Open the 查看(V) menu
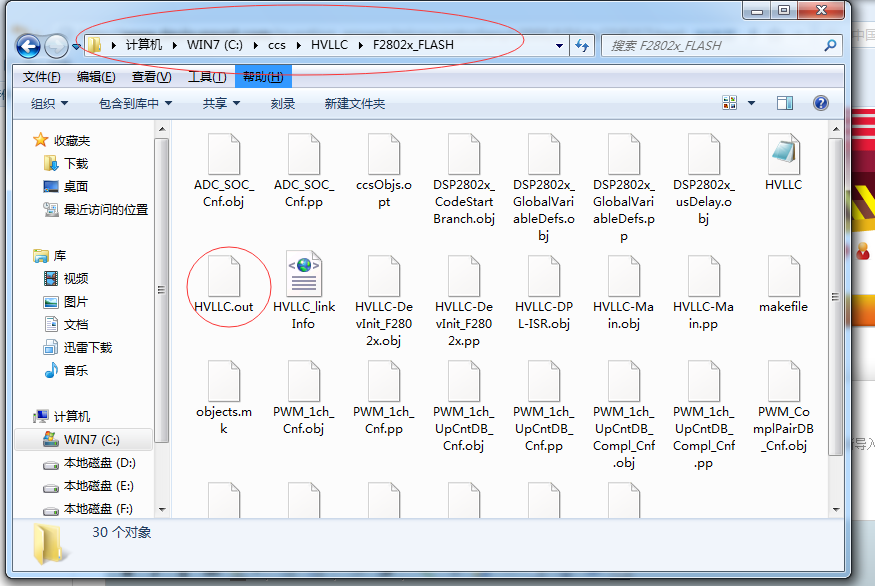This screenshot has width=875, height=586. 151,76
